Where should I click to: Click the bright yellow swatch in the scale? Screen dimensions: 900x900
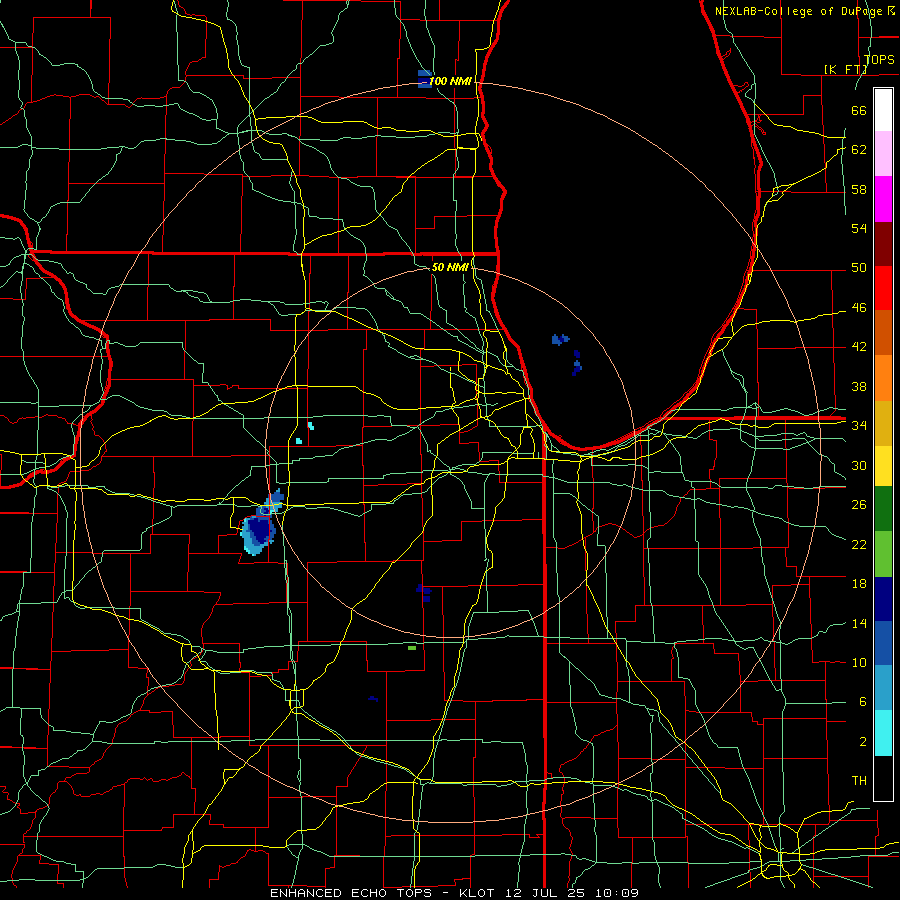pyautogui.click(x=883, y=465)
